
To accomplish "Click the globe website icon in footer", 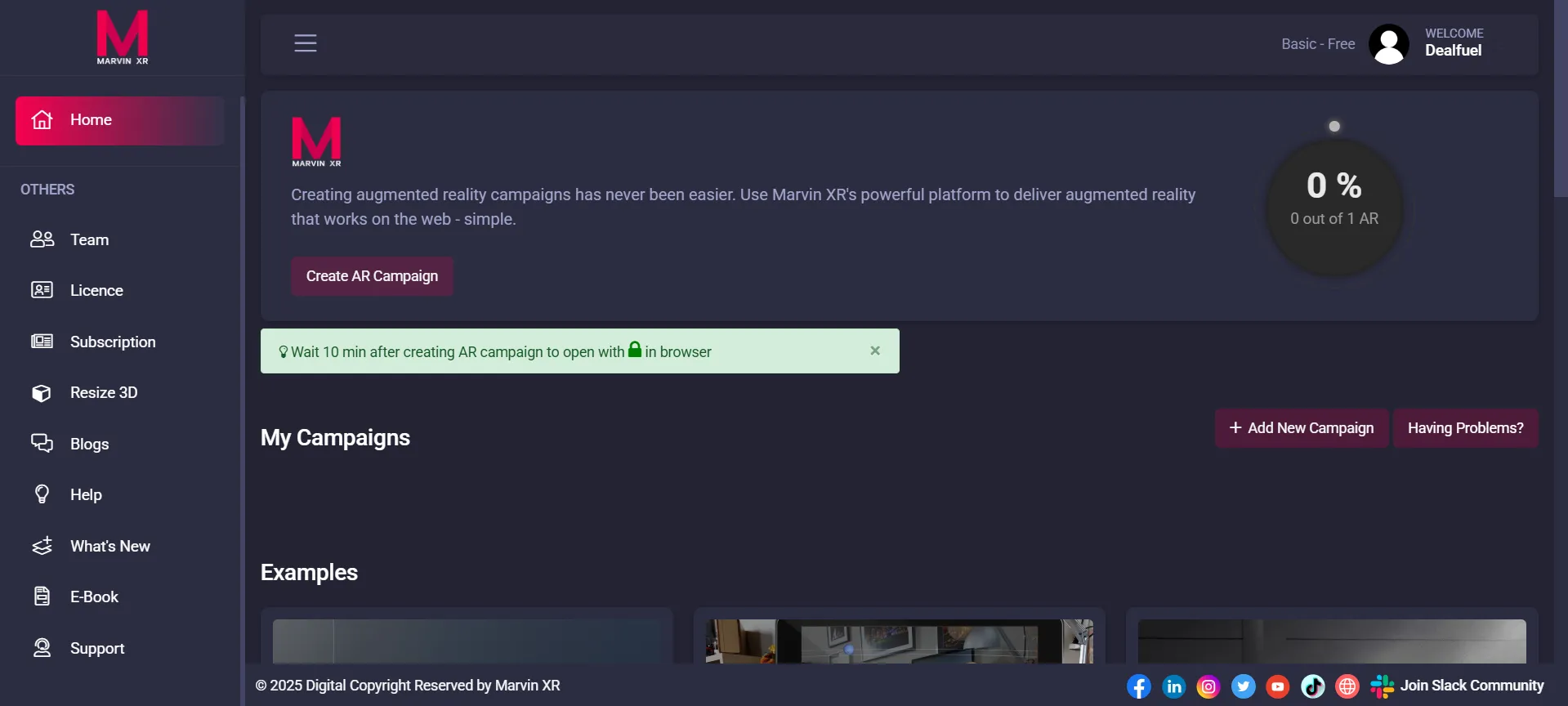I will click(1347, 686).
